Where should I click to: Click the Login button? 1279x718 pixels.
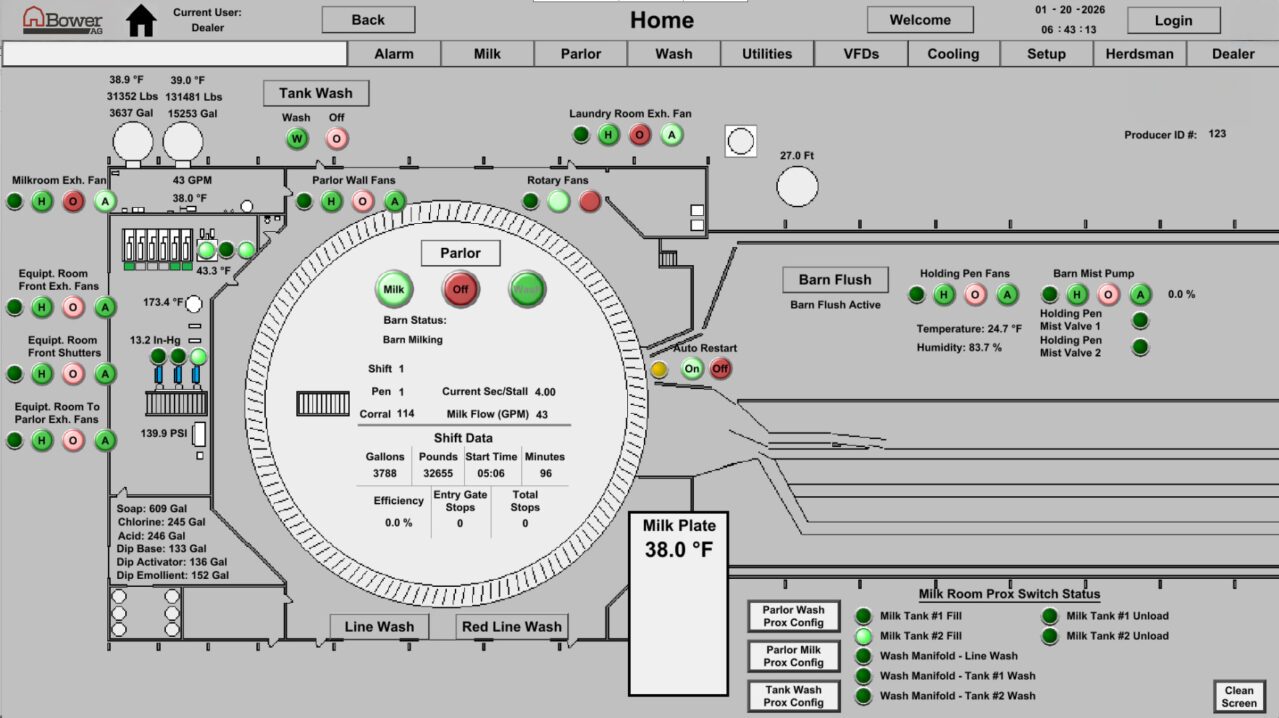(x=1173, y=20)
